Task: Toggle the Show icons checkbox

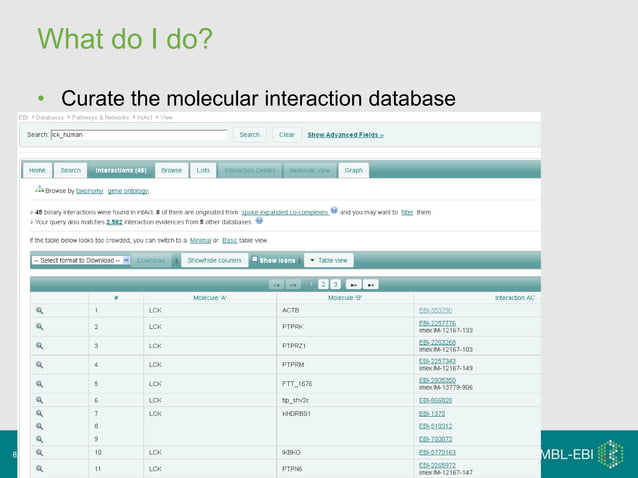Action: coord(255,259)
